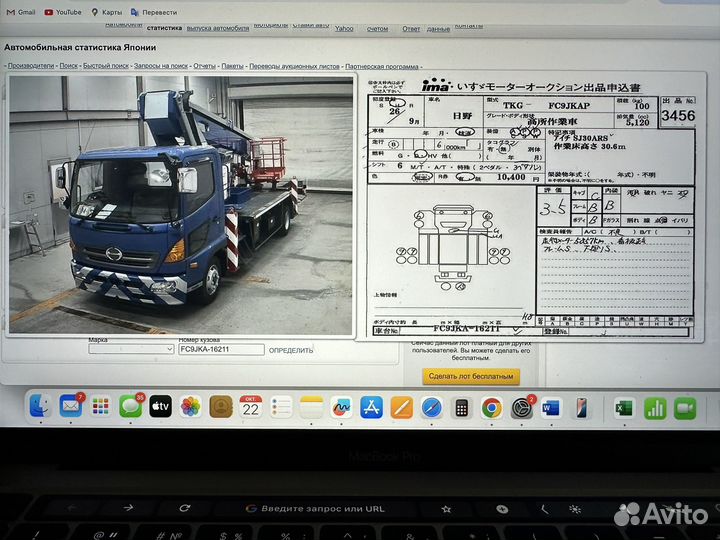
Task: Open the Notes app in dock
Action: pos(311,407)
